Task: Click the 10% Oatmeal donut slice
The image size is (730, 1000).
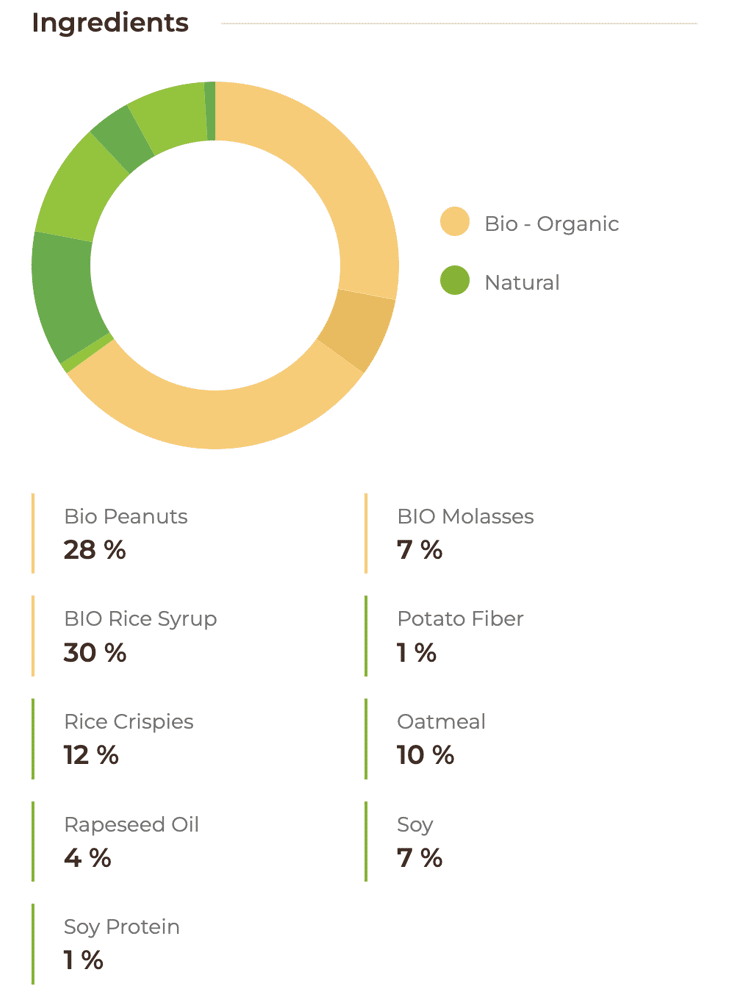Action: 80,188
